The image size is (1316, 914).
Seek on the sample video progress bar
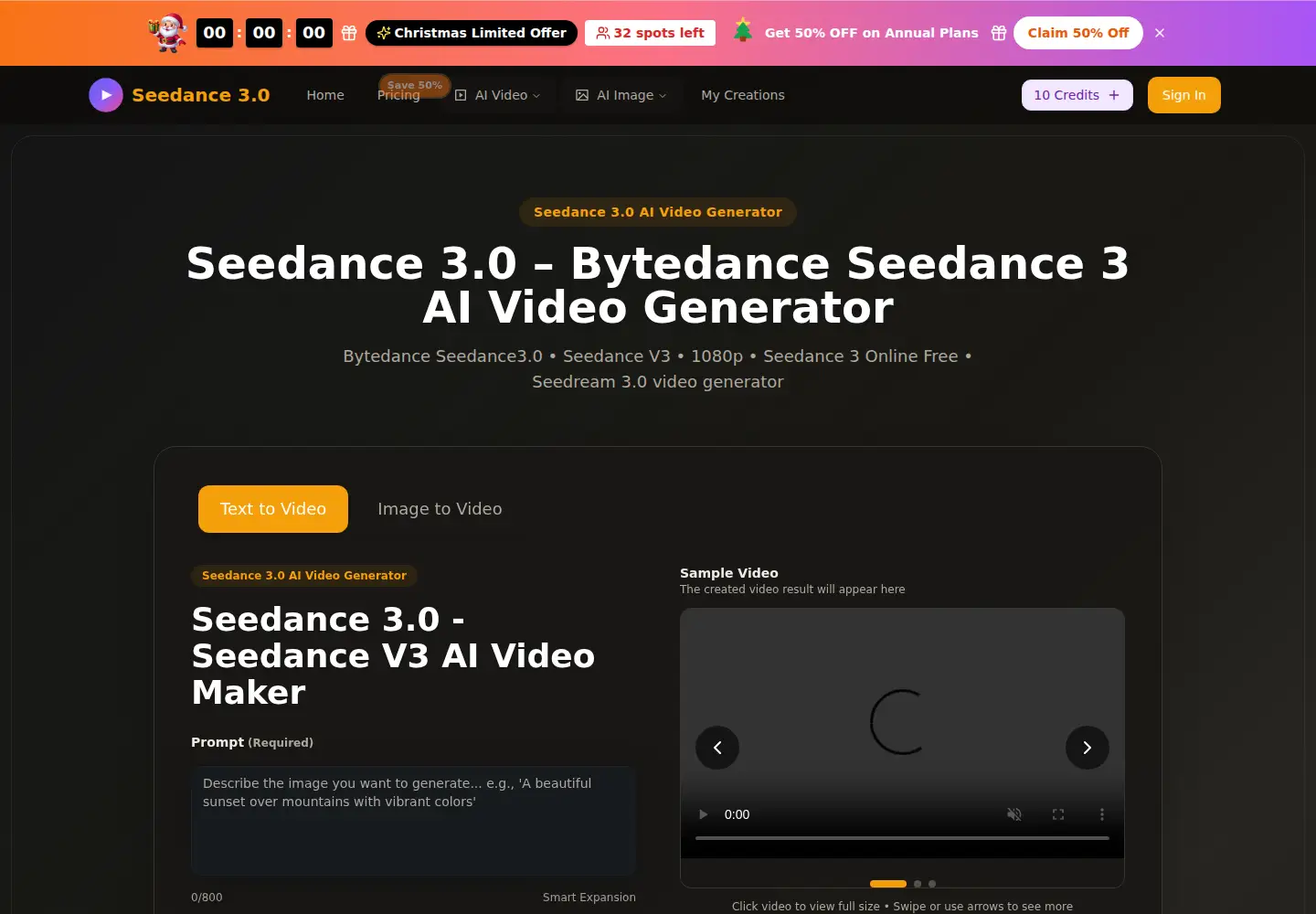902,838
